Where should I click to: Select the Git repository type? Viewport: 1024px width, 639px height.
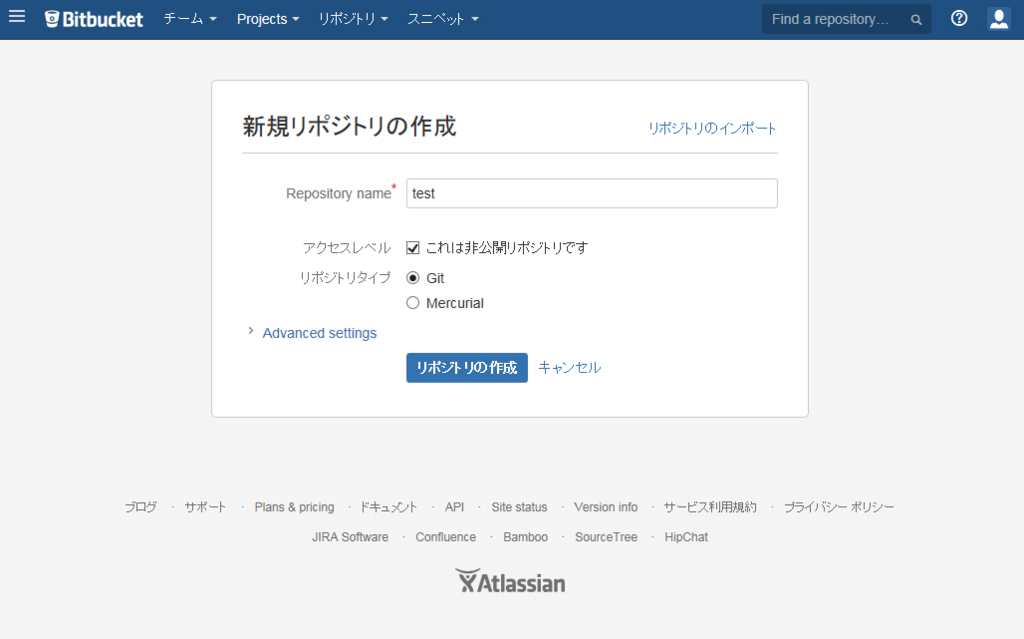pyautogui.click(x=413, y=278)
